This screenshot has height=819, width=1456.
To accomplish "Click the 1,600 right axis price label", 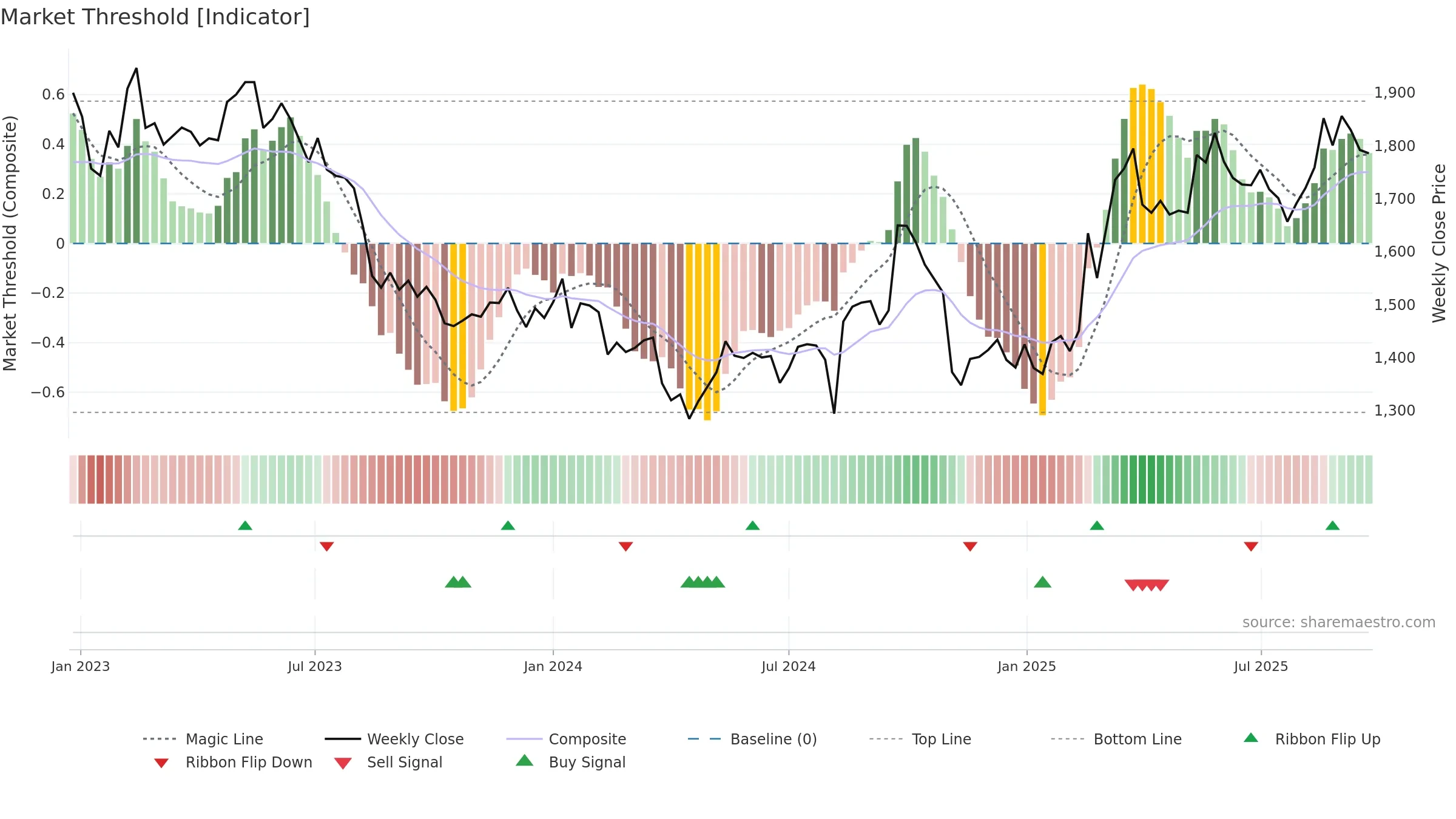I will (1394, 252).
